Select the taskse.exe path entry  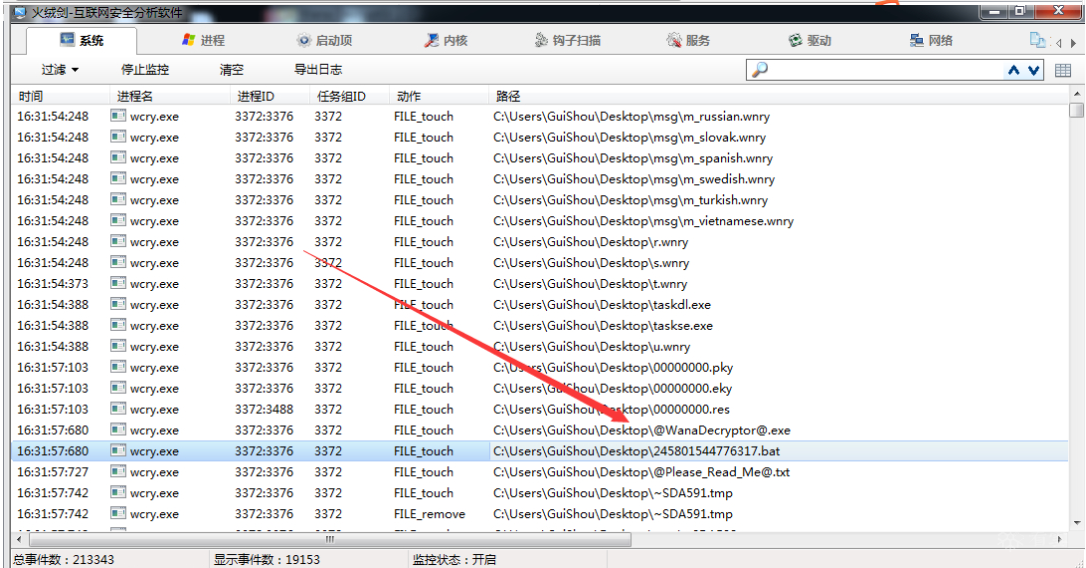[x=603, y=326]
